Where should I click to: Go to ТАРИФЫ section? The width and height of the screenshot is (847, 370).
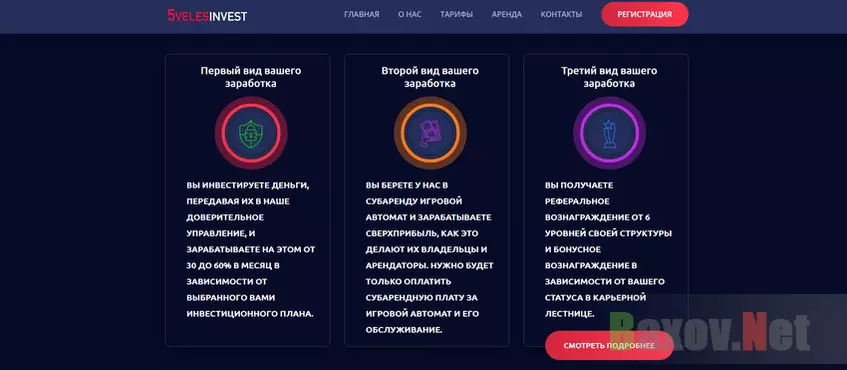[456, 15]
